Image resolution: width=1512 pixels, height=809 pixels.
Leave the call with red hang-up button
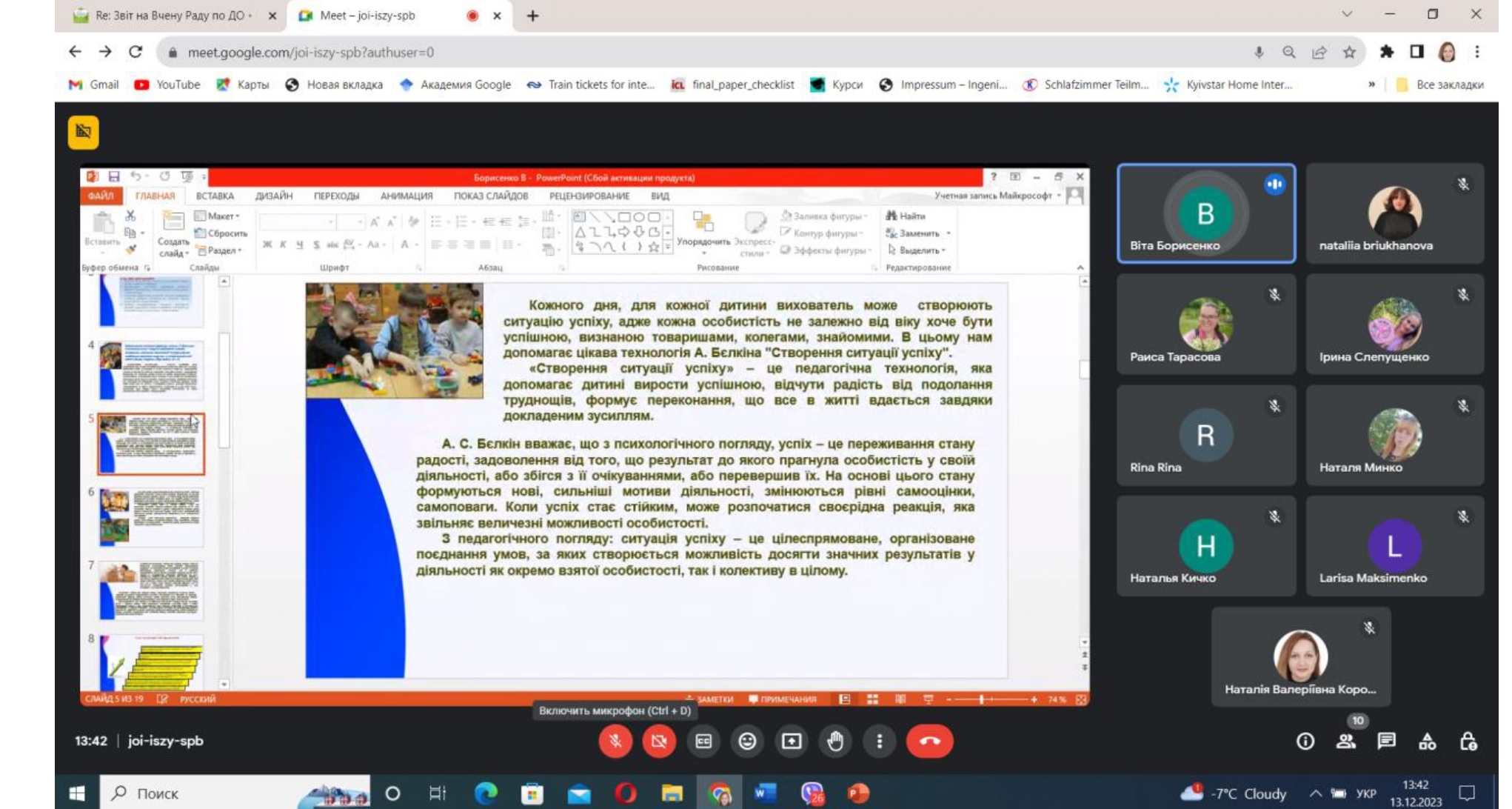930,741
